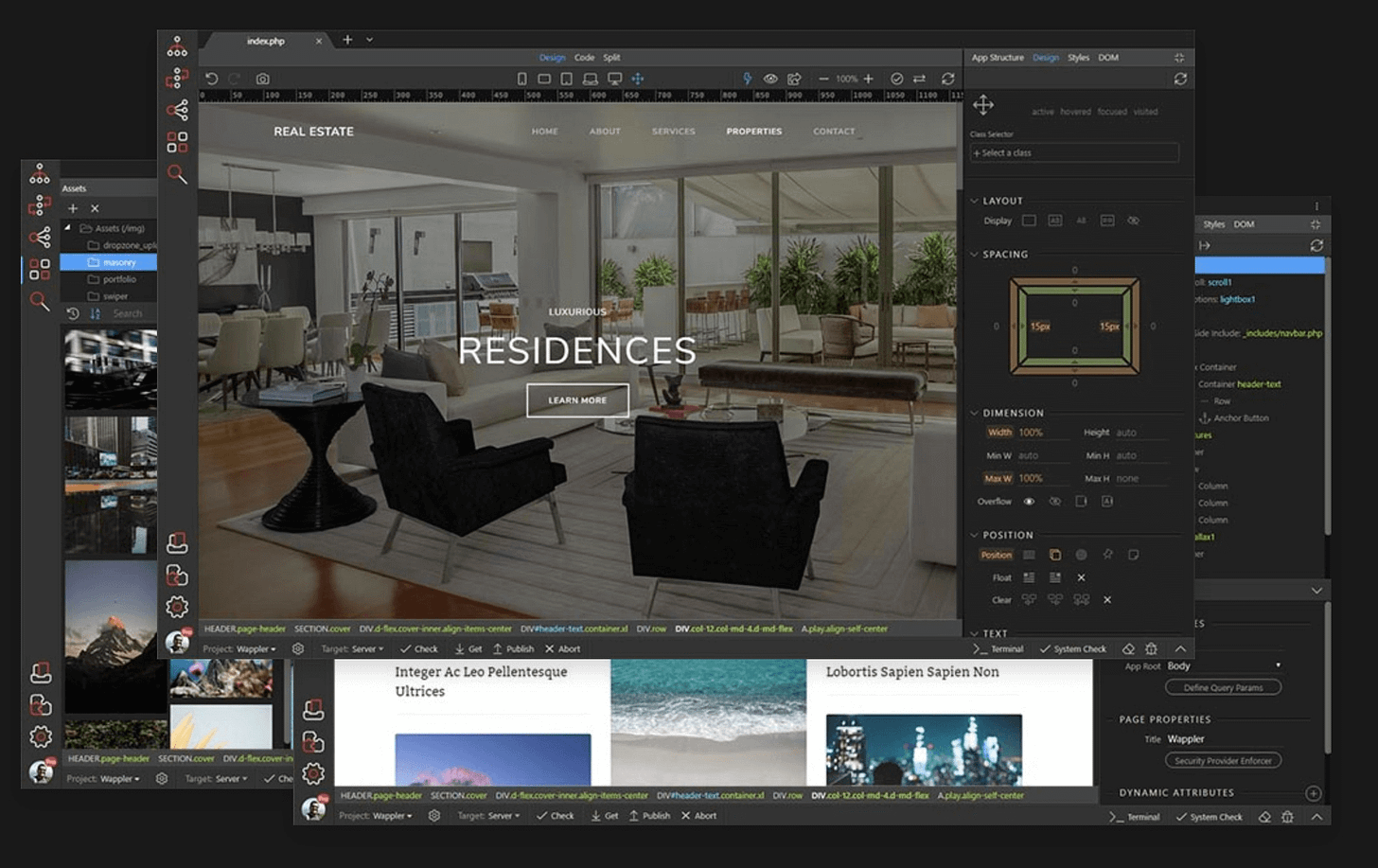Open Terminal in front window status bar
This screenshot has width=1378, height=868.
pos(998,648)
